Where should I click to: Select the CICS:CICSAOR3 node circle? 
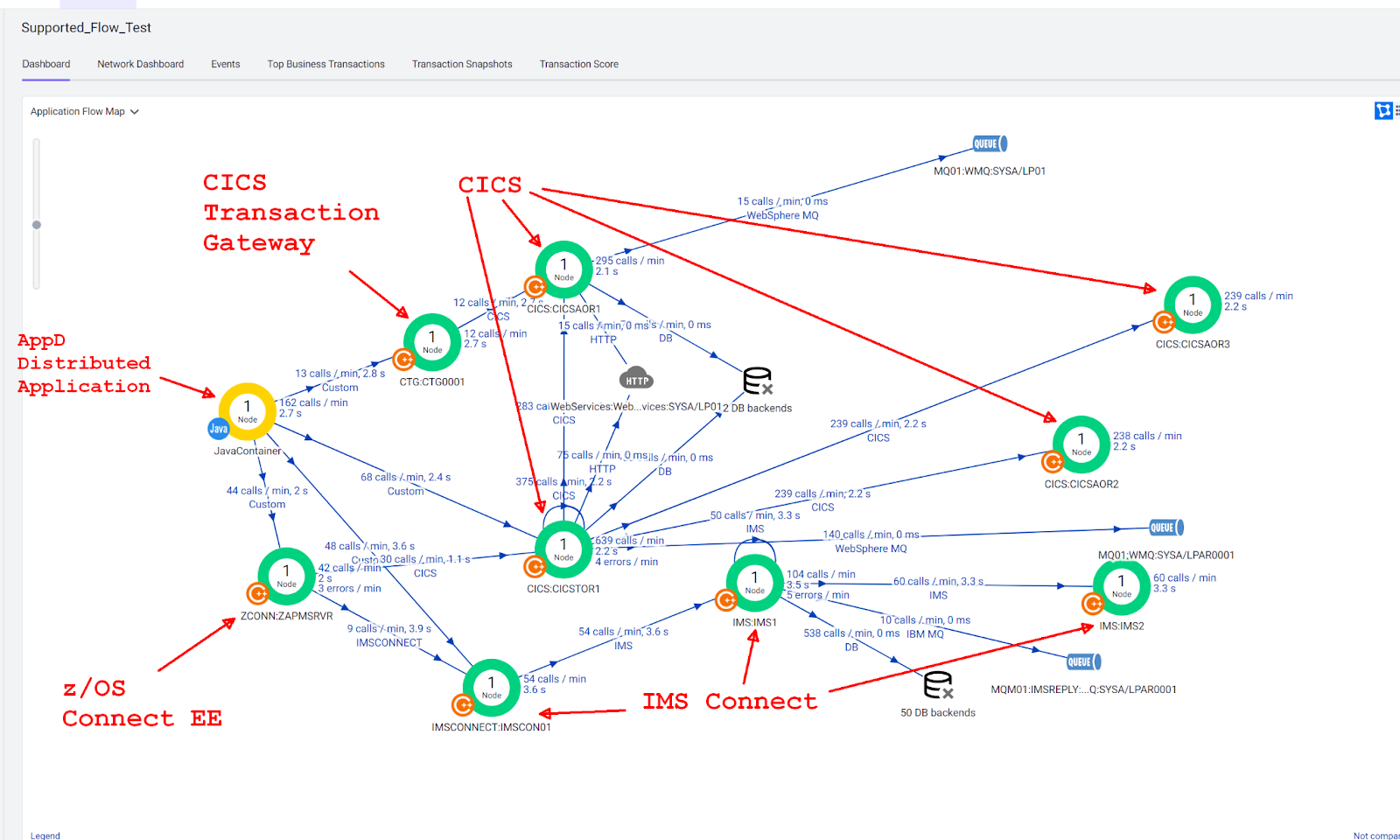(1193, 304)
